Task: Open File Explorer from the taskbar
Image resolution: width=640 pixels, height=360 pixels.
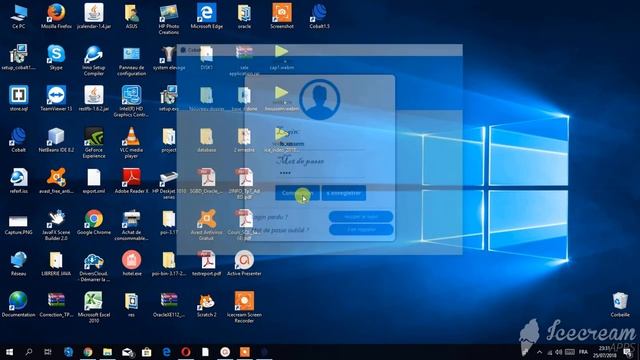Action: [x=107, y=352]
